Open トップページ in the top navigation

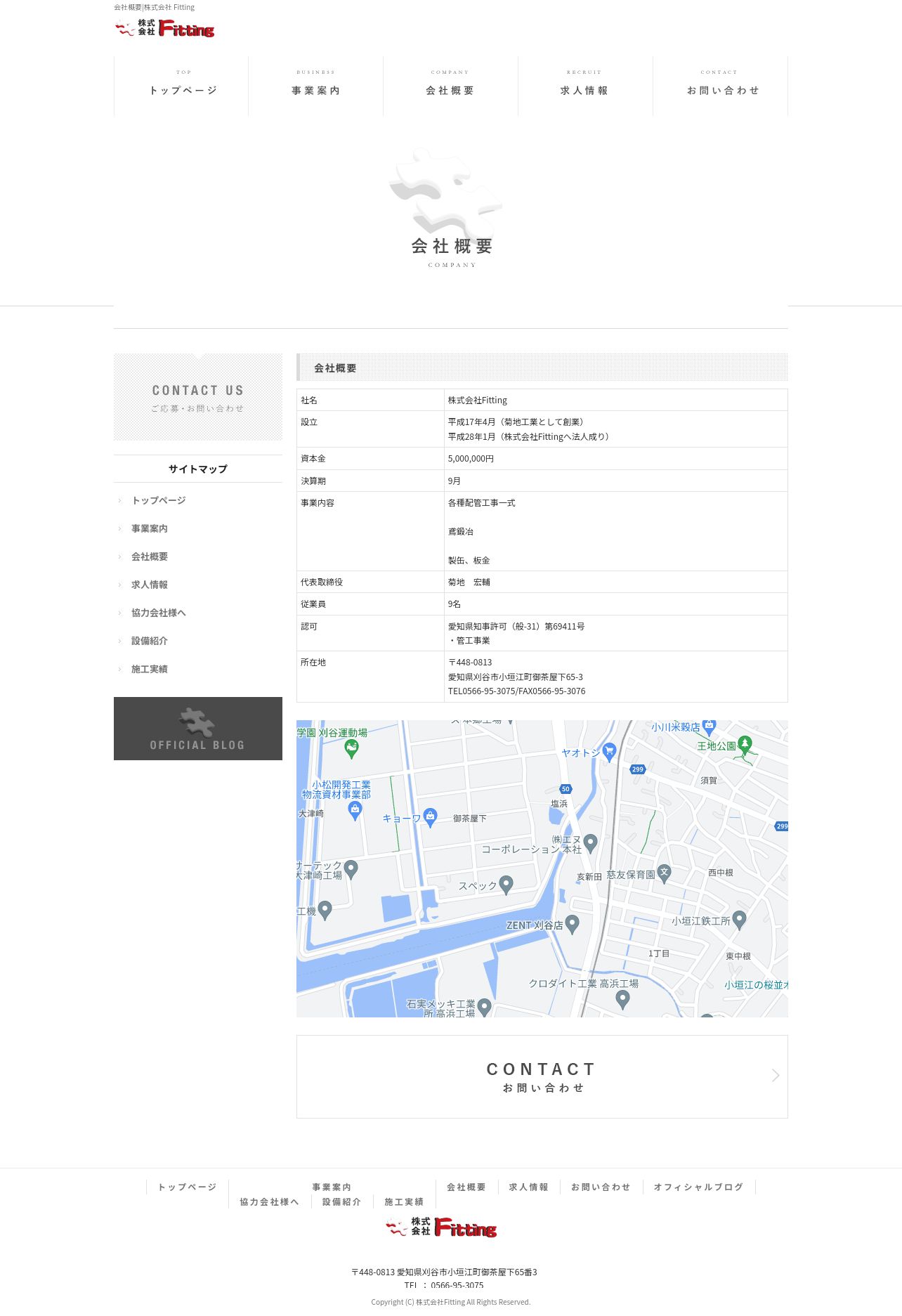point(181,86)
